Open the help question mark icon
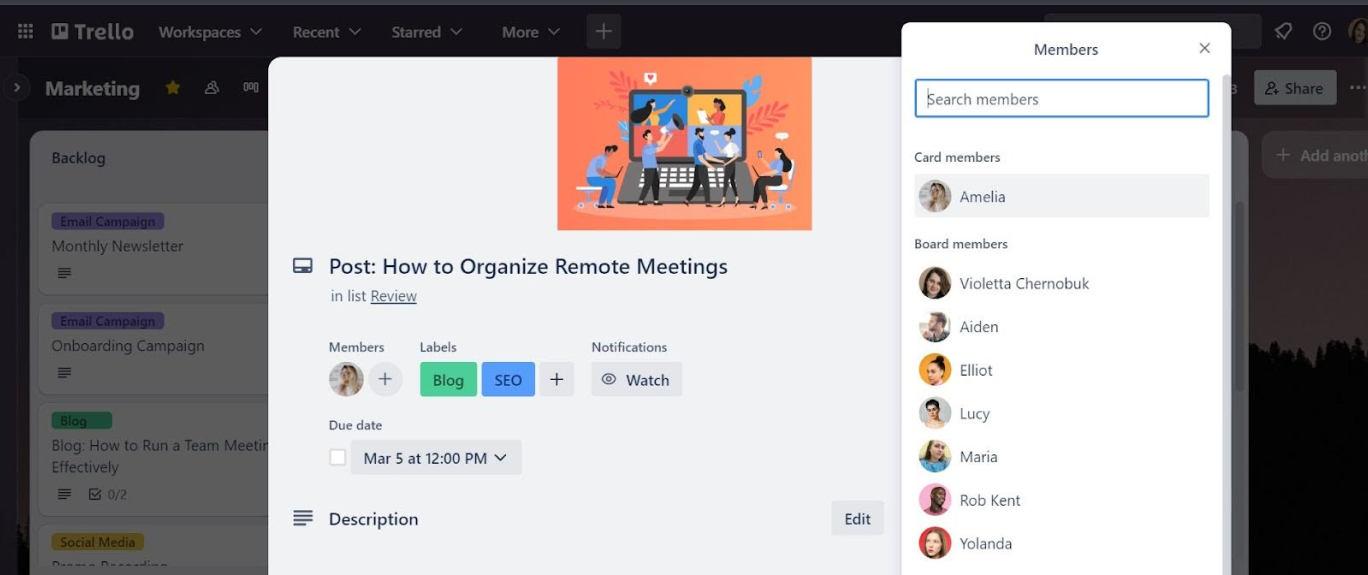1368x575 pixels. (1322, 32)
